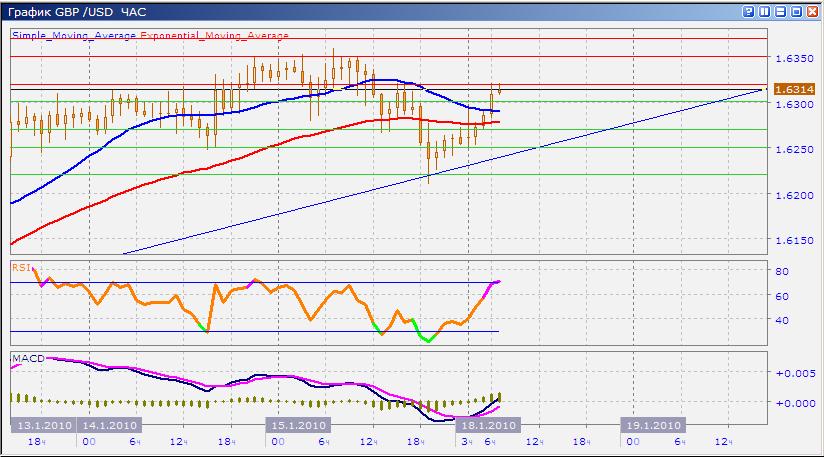The image size is (824, 457).
Task: Click the horizontal split icon in title bar
Action: pos(780,11)
